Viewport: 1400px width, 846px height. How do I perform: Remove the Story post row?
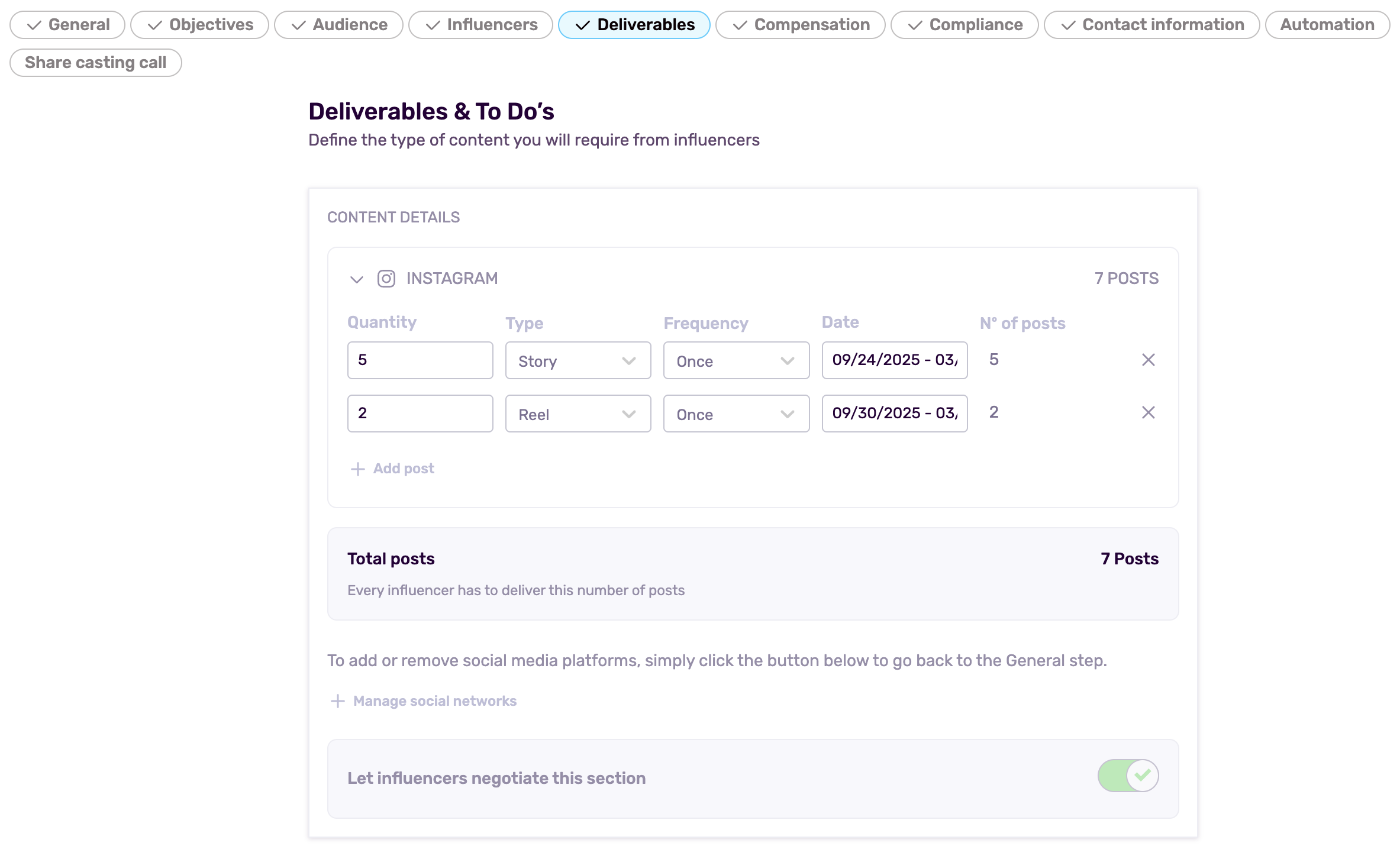coord(1148,360)
